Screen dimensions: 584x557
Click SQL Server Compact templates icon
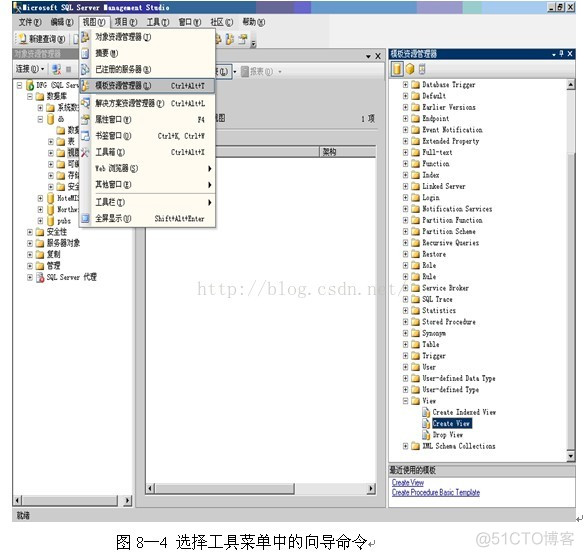422,69
